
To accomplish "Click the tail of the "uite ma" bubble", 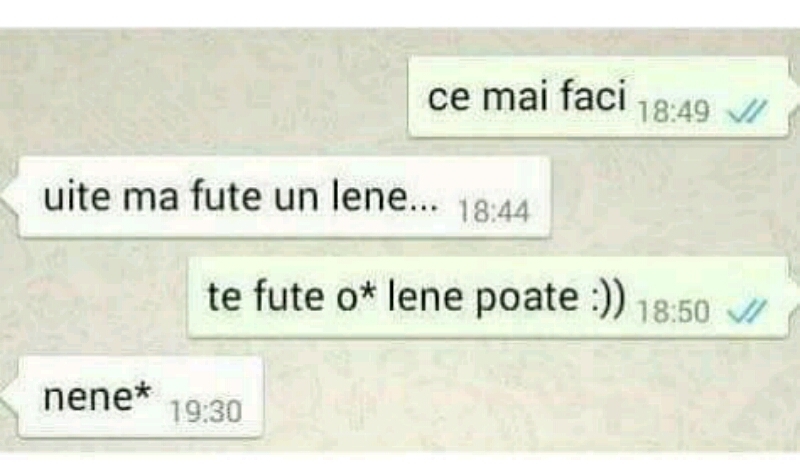I will (9, 197).
